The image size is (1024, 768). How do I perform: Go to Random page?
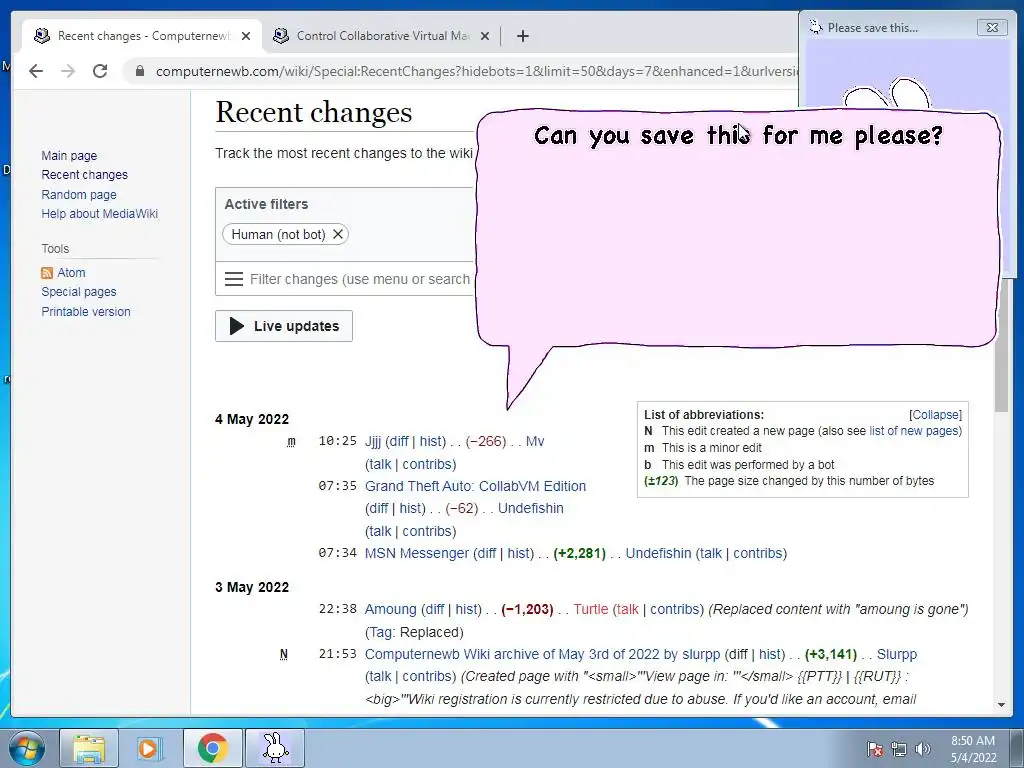click(x=79, y=194)
